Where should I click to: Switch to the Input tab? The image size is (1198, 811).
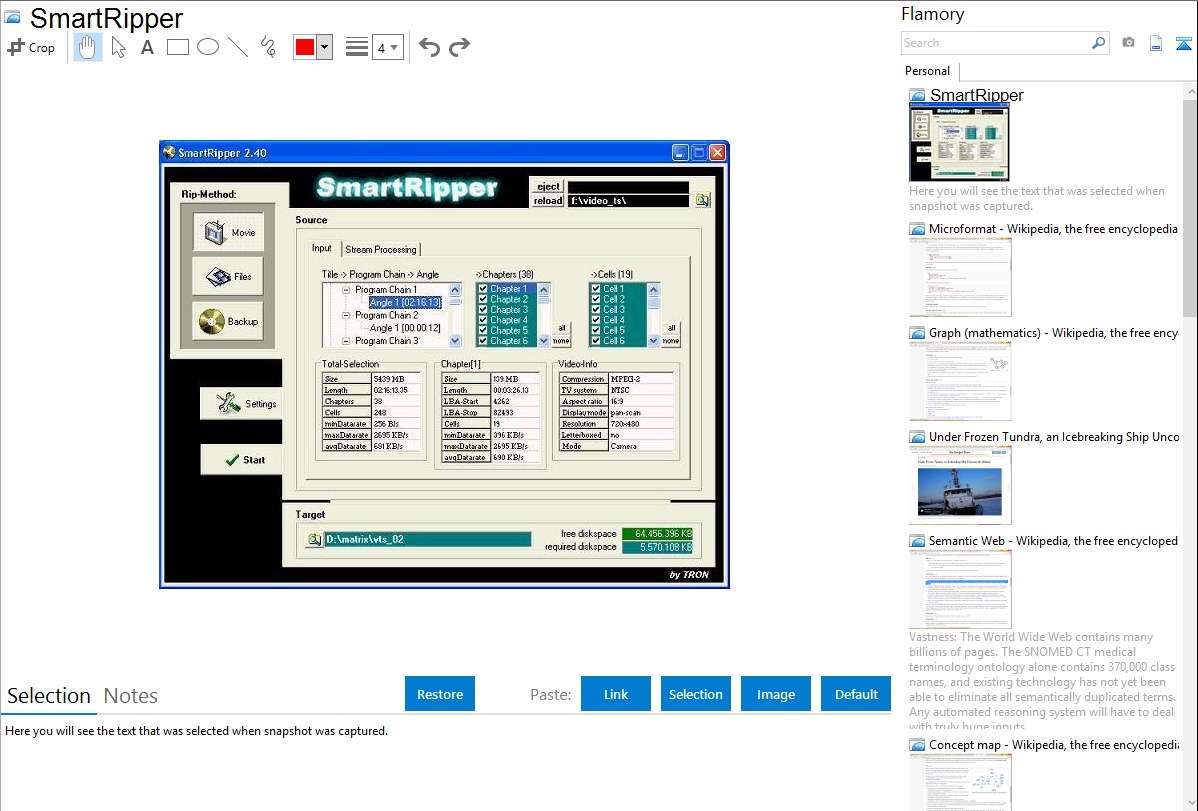point(322,248)
